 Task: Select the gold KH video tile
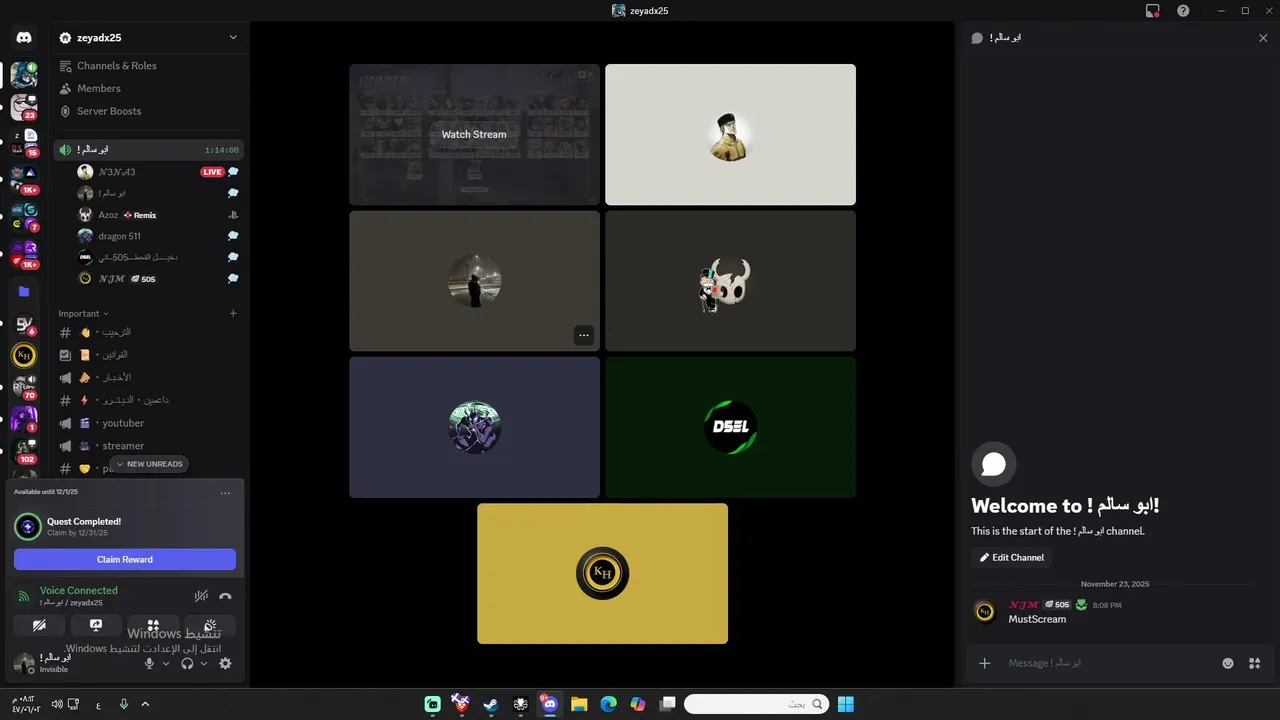[x=602, y=574]
